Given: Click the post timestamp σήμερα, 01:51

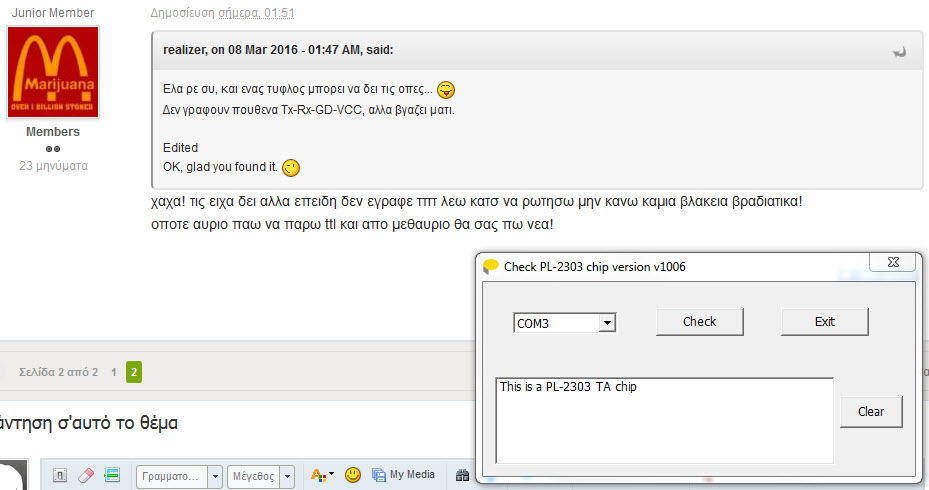Looking at the screenshot, I should [256, 12].
